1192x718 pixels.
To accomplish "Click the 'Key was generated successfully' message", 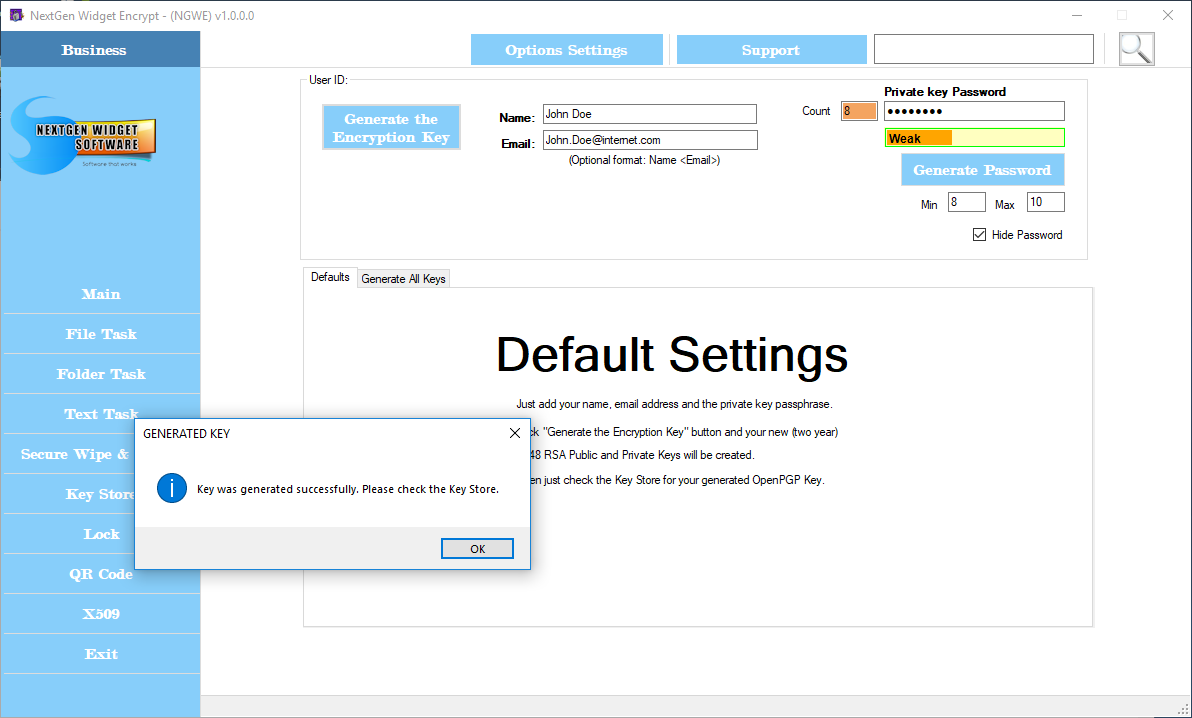I will [x=347, y=489].
